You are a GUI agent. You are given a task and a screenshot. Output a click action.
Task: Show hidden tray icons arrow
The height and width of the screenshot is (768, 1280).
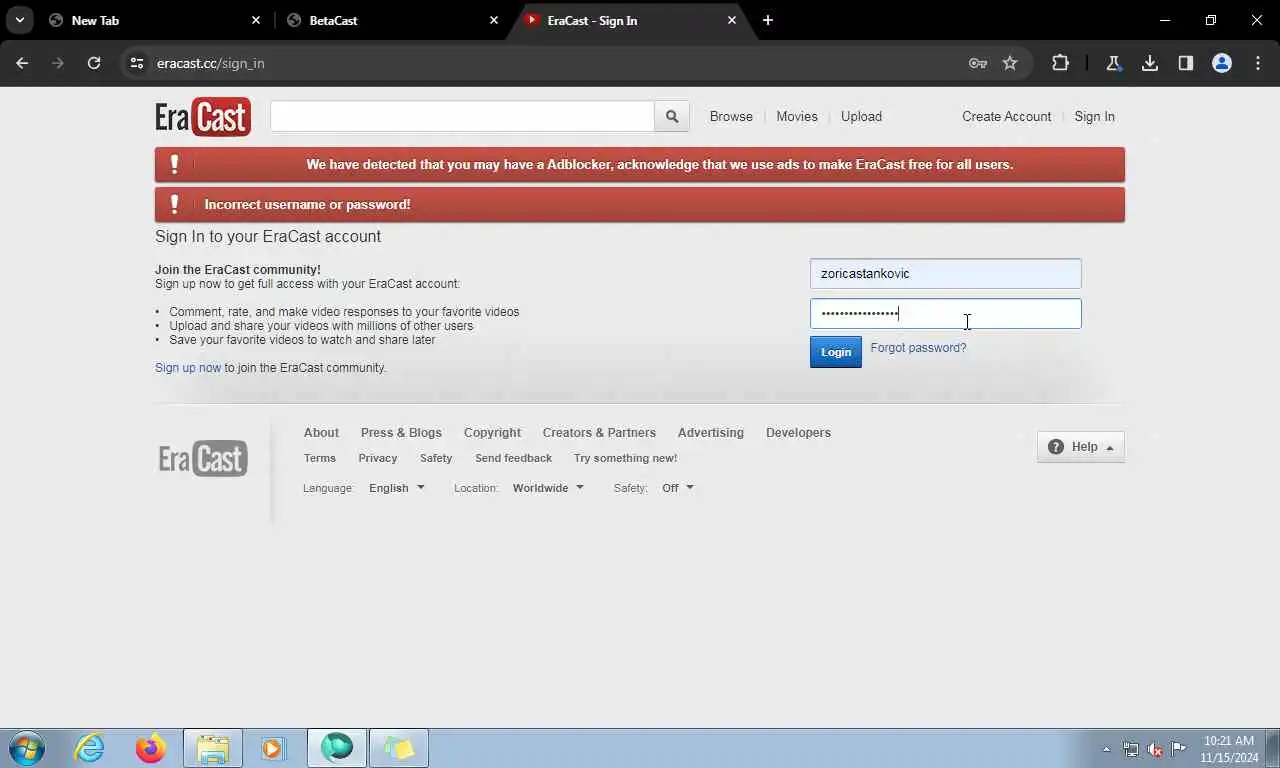click(1106, 749)
